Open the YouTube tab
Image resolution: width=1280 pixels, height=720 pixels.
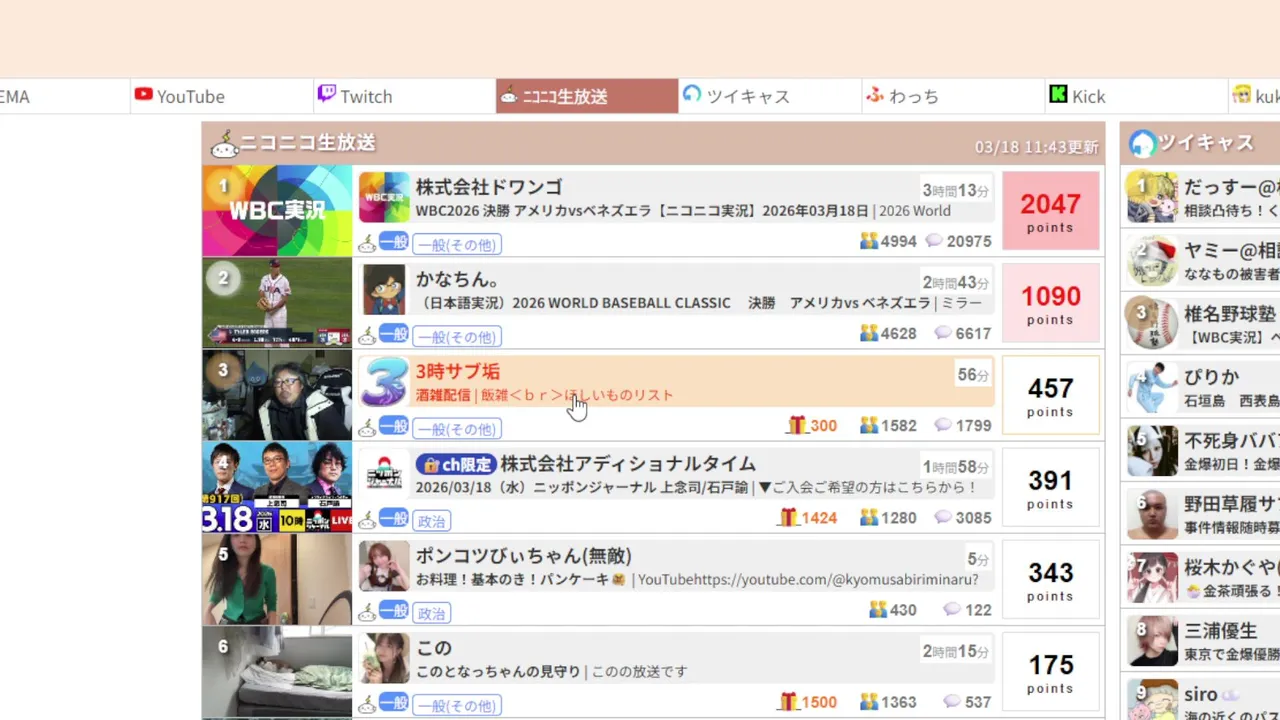[x=222, y=96]
